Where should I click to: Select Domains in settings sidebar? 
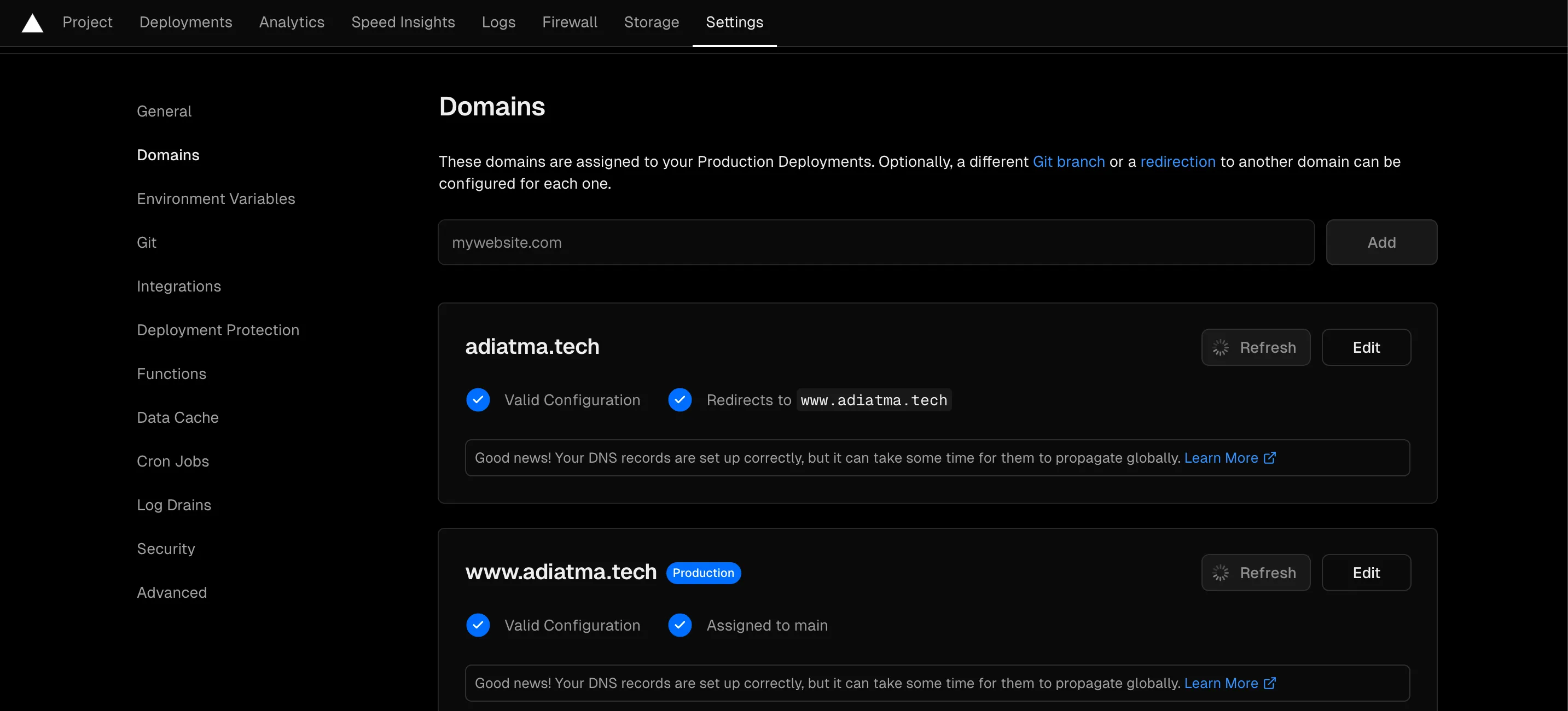coord(168,155)
